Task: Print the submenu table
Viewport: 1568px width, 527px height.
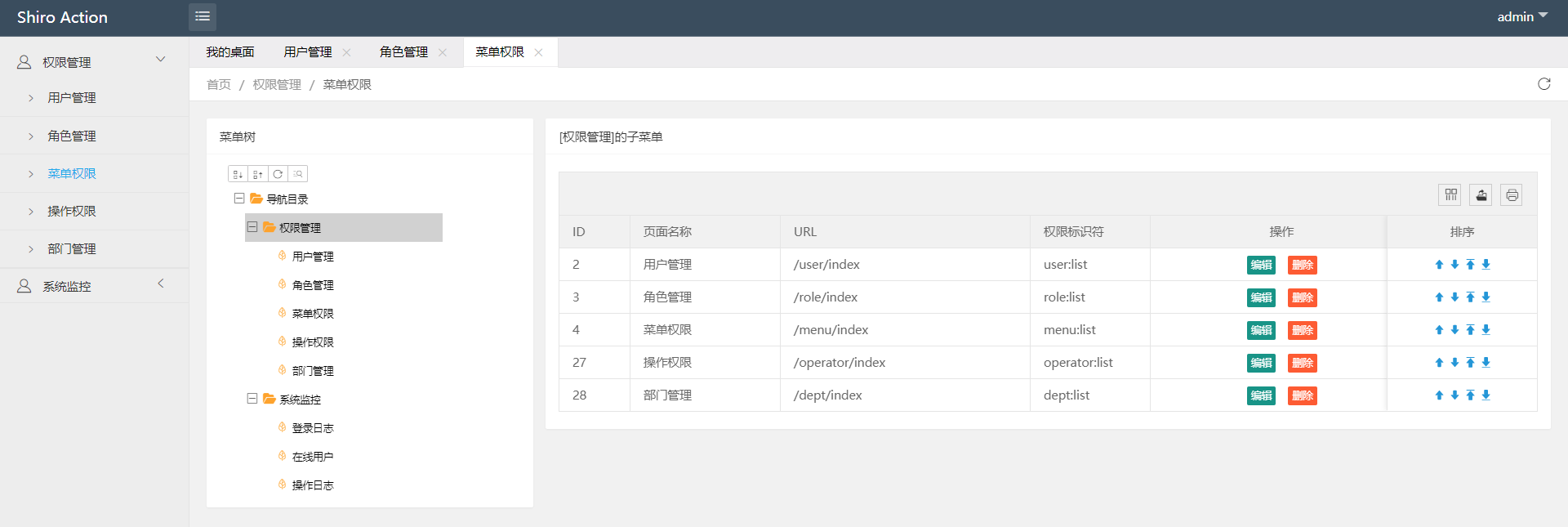Action: coord(1512,194)
